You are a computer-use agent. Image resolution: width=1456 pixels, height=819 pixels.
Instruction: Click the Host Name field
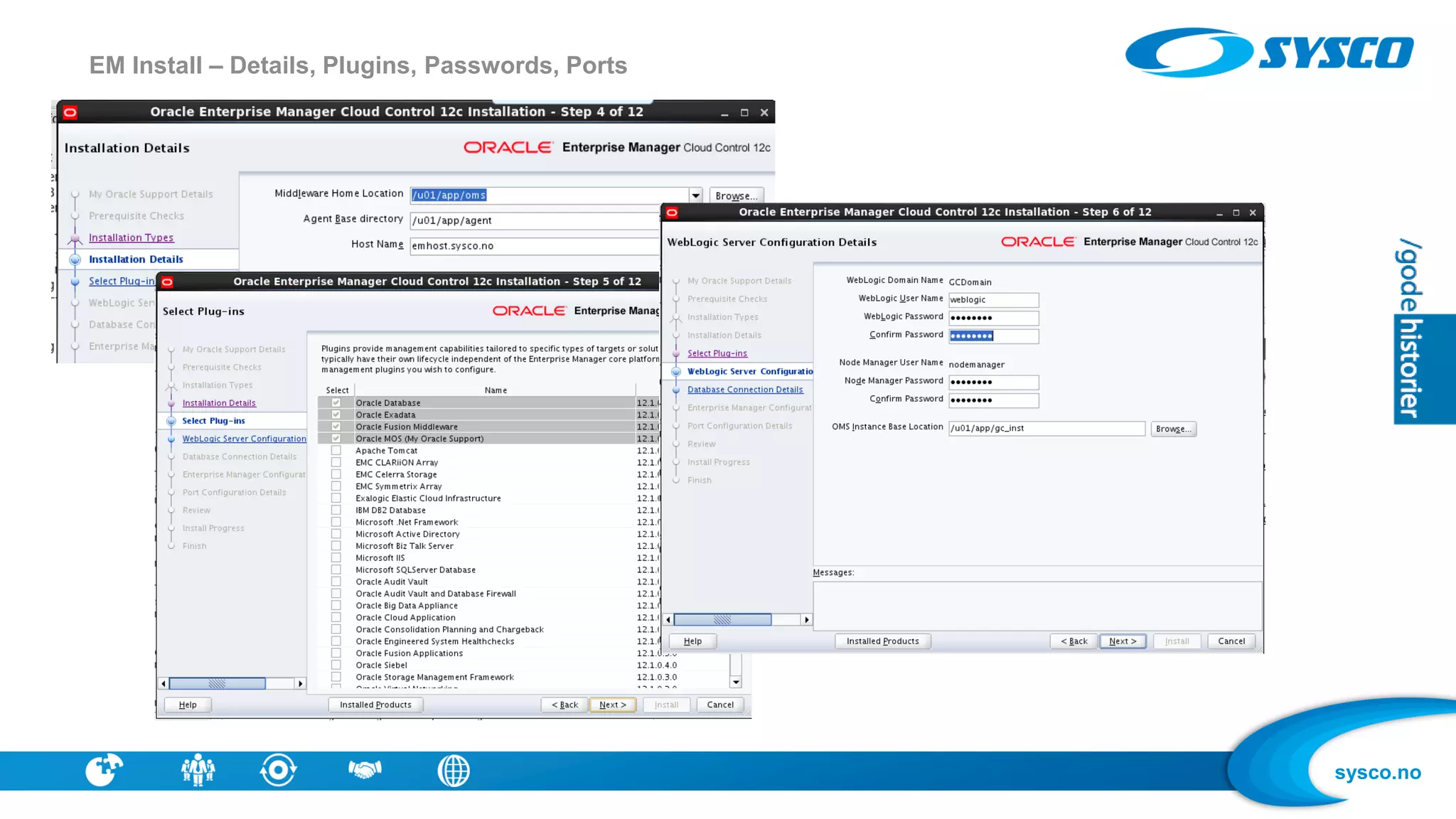(535, 246)
